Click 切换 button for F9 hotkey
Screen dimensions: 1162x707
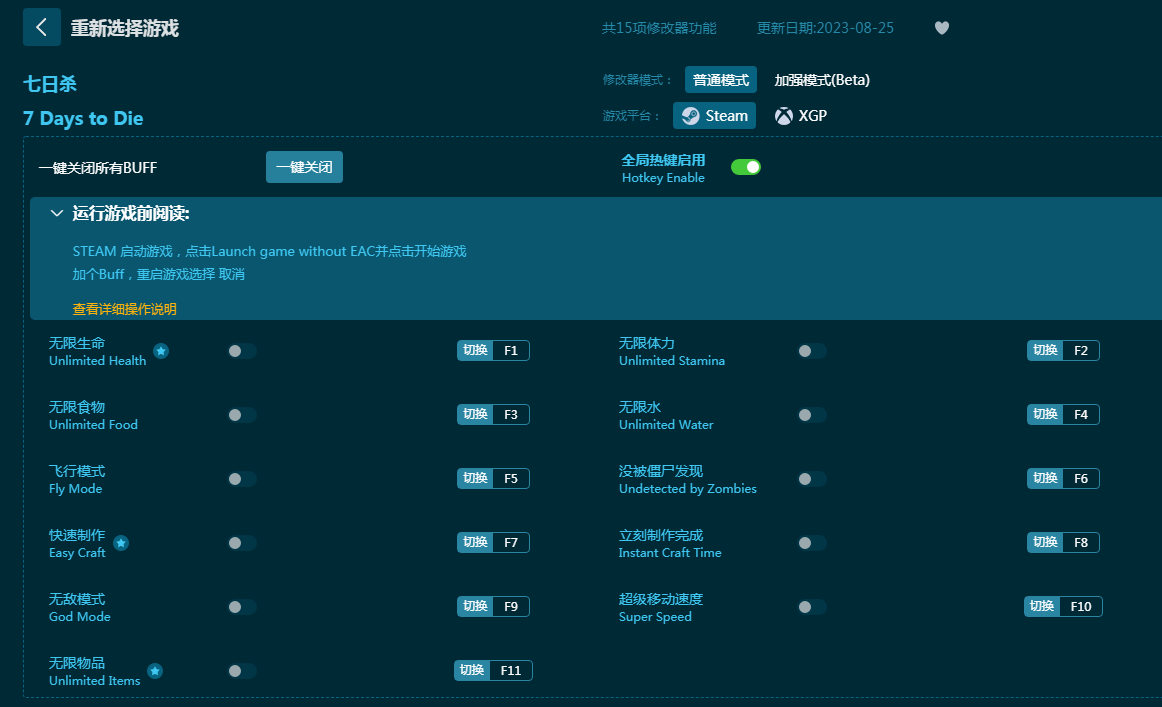pyautogui.click(x=475, y=606)
